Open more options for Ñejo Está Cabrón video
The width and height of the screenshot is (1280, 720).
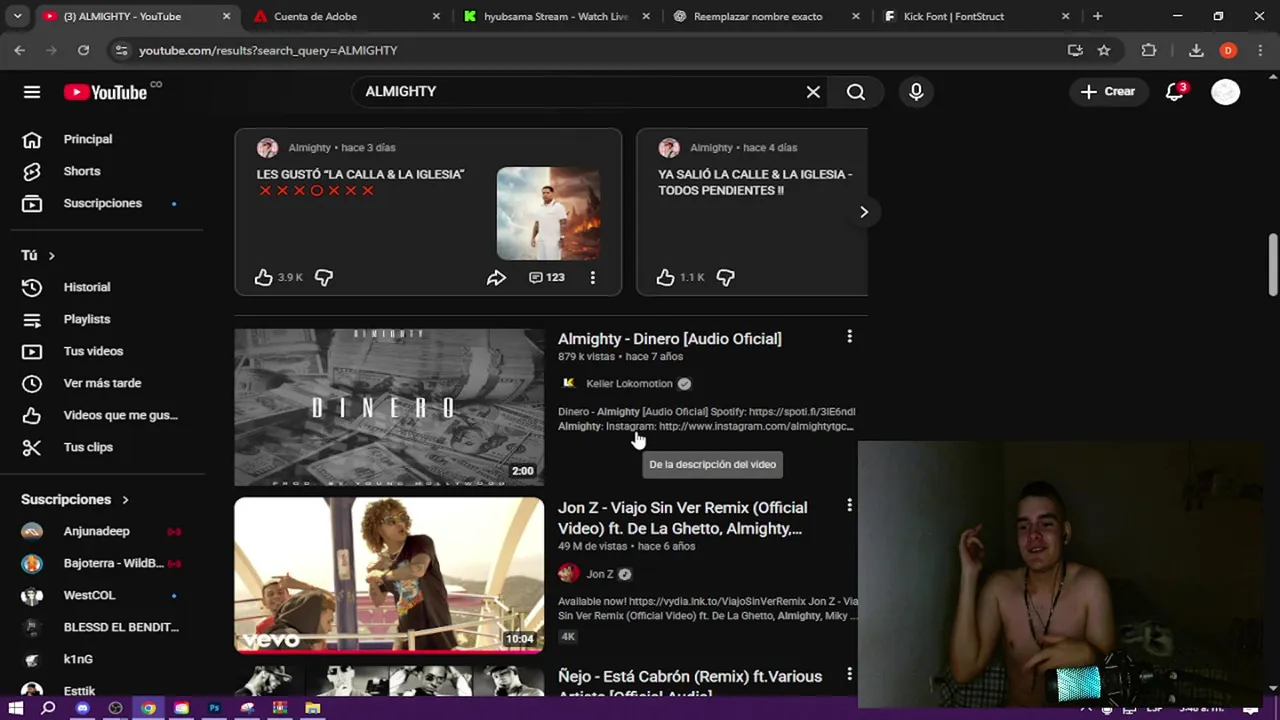pos(849,675)
